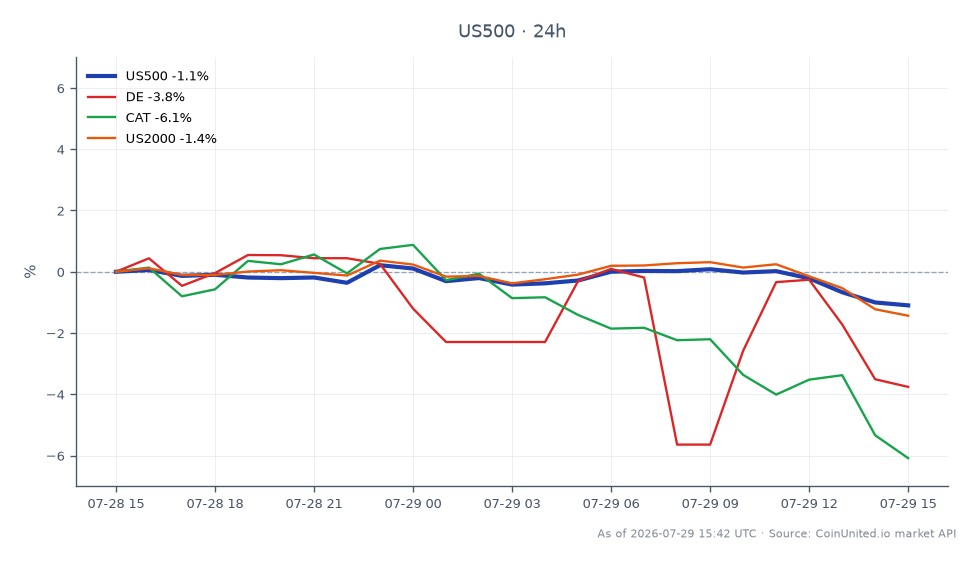Click the chart title US500 · 24h
Screen dimensions: 980x564
[512, 31]
